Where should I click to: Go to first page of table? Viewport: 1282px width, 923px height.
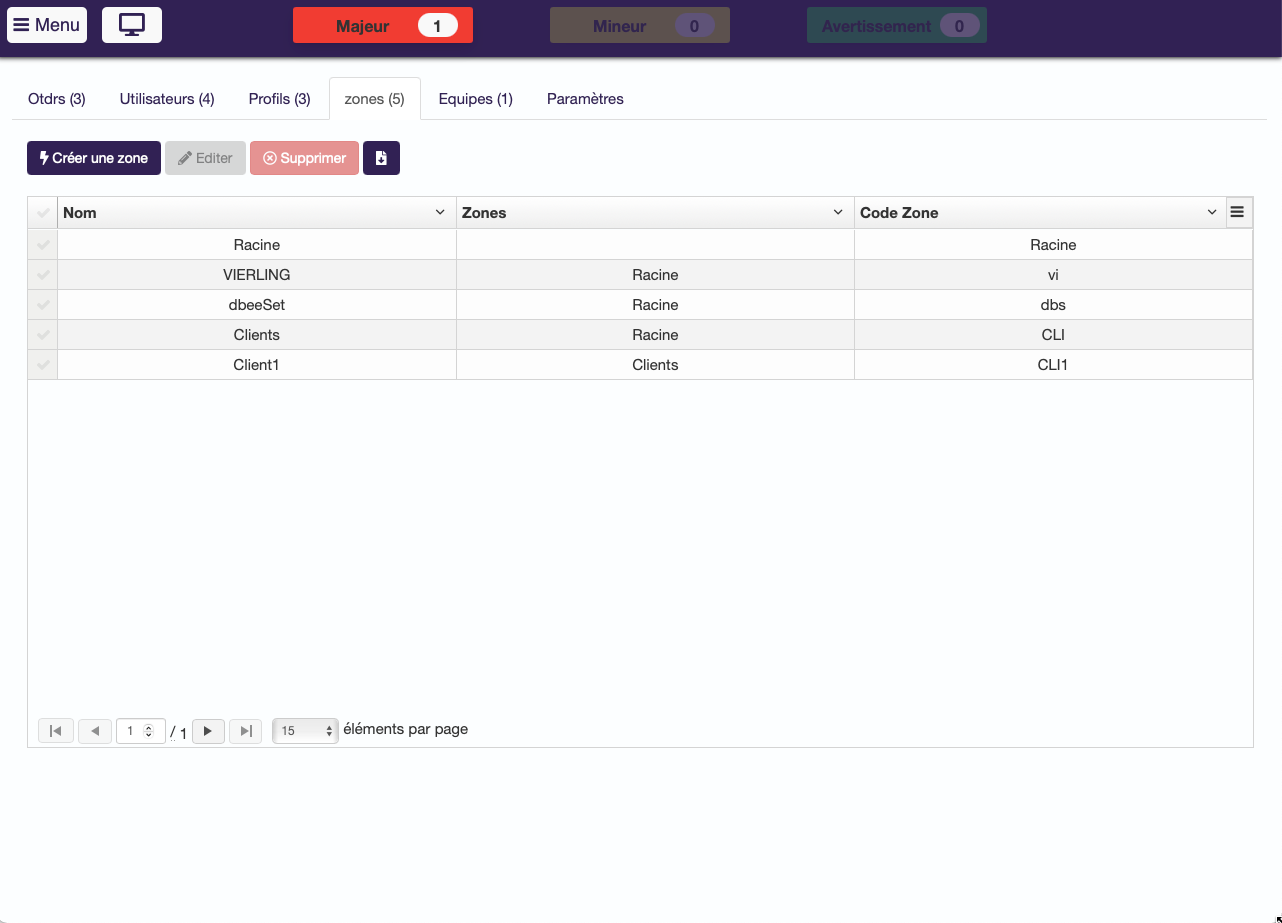pos(56,731)
